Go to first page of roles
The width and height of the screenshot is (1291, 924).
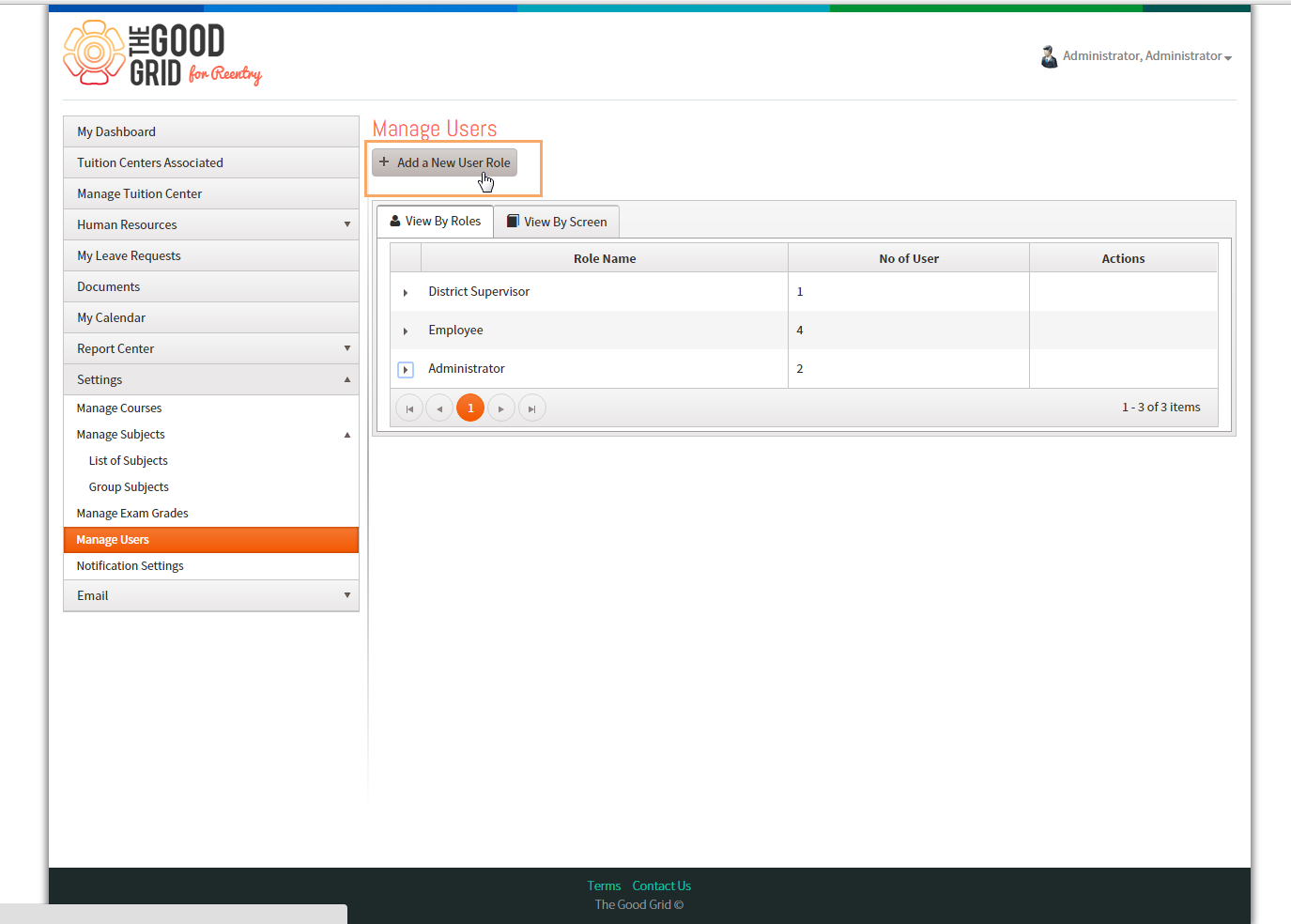pyautogui.click(x=409, y=408)
